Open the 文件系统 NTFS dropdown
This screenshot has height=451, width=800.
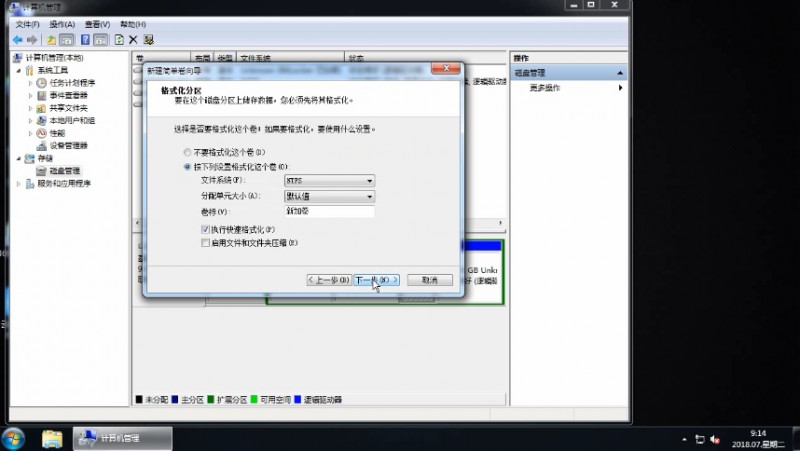coord(330,181)
